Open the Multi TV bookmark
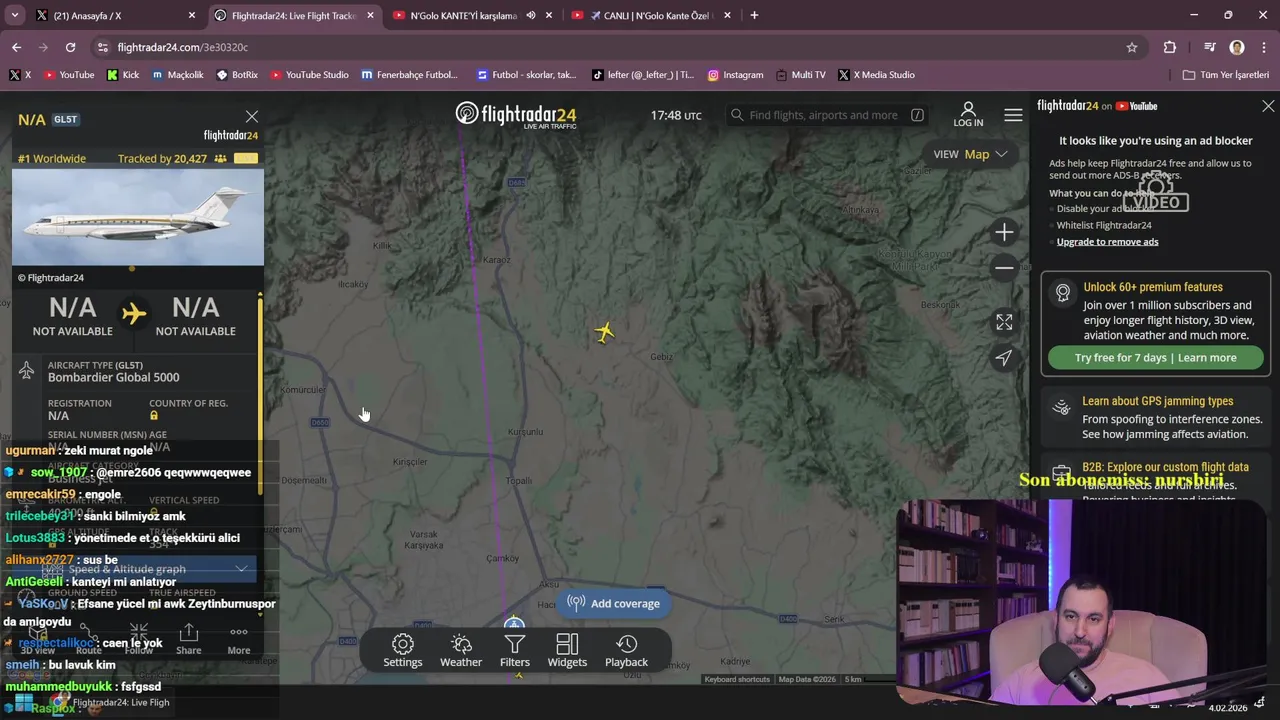Image resolution: width=1280 pixels, height=720 pixels. 800,75
